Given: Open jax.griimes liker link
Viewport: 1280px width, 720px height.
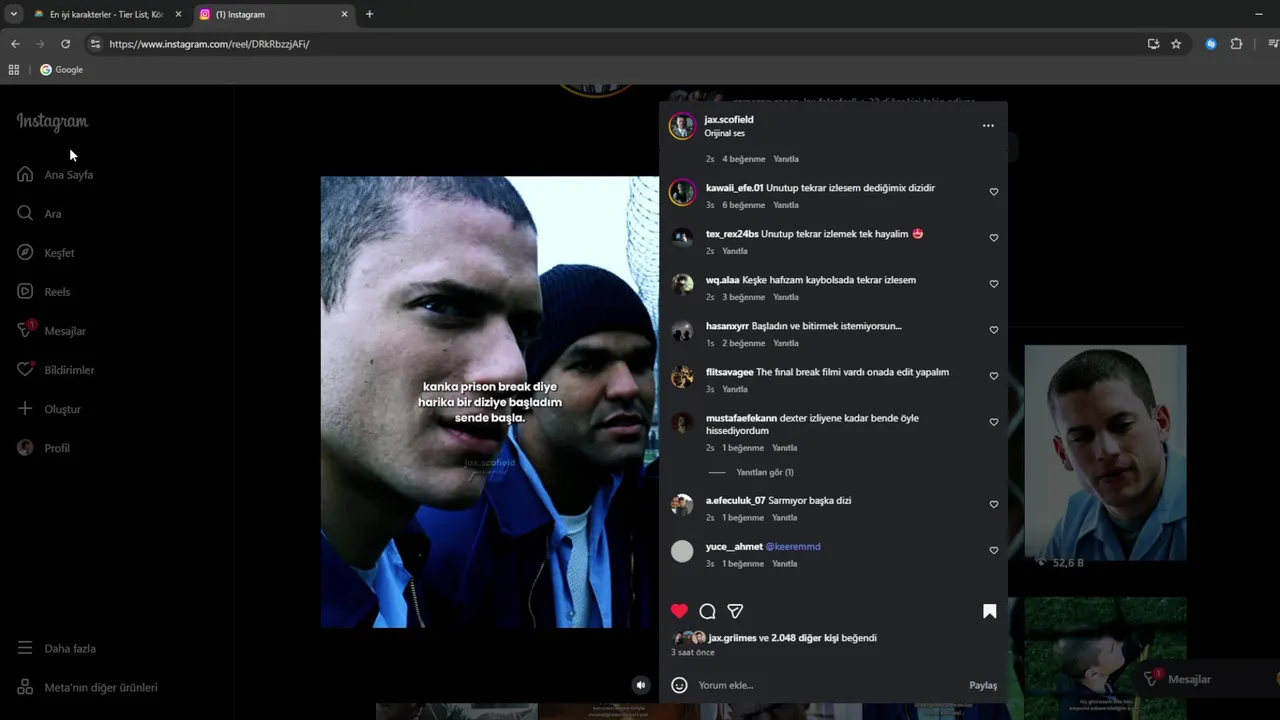Looking at the screenshot, I should (732, 638).
